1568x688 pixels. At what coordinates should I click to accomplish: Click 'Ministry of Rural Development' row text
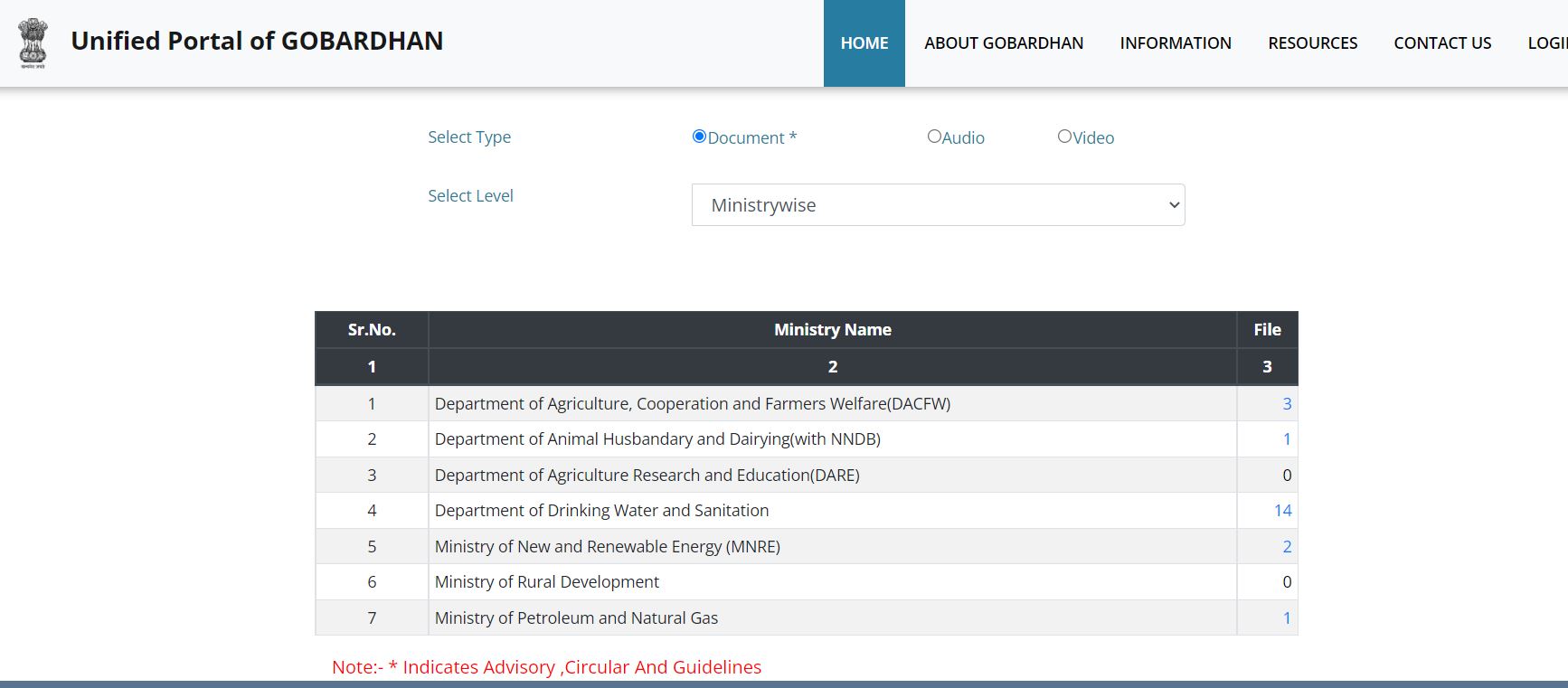[547, 582]
